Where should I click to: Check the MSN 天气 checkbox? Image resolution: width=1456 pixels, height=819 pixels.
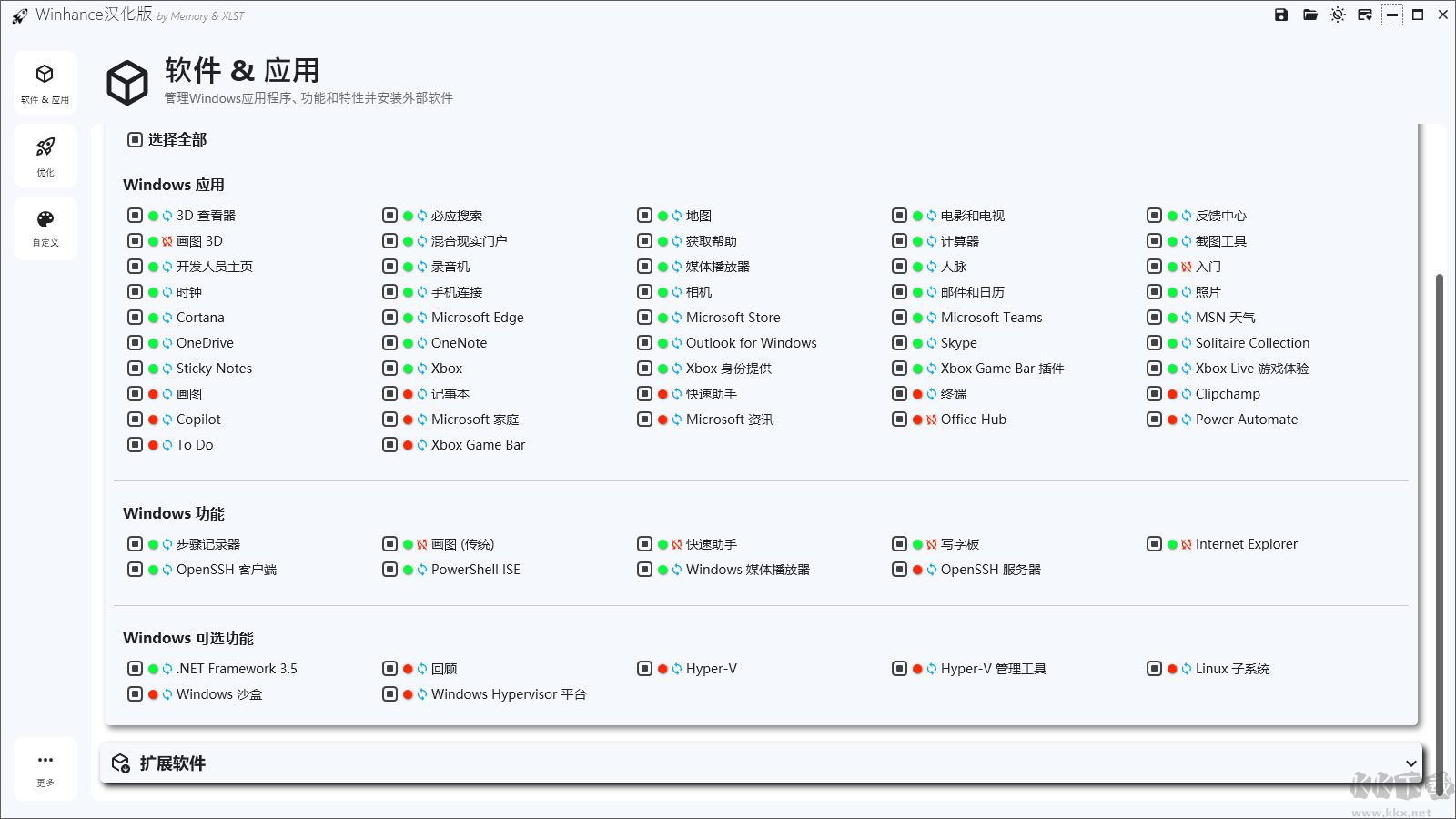[x=1154, y=318]
